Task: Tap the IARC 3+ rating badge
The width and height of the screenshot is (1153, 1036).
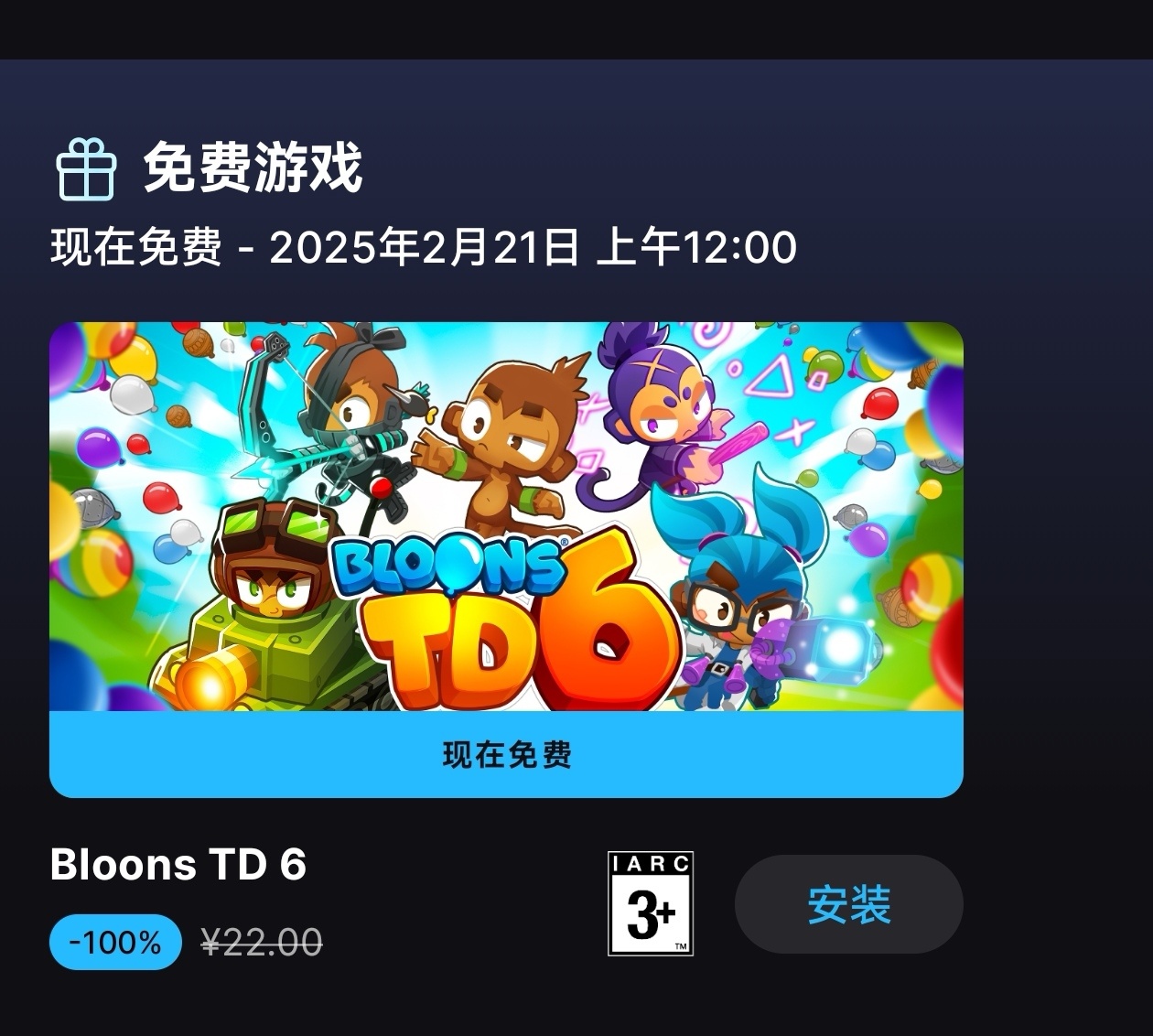Action: (x=651, y=903)
